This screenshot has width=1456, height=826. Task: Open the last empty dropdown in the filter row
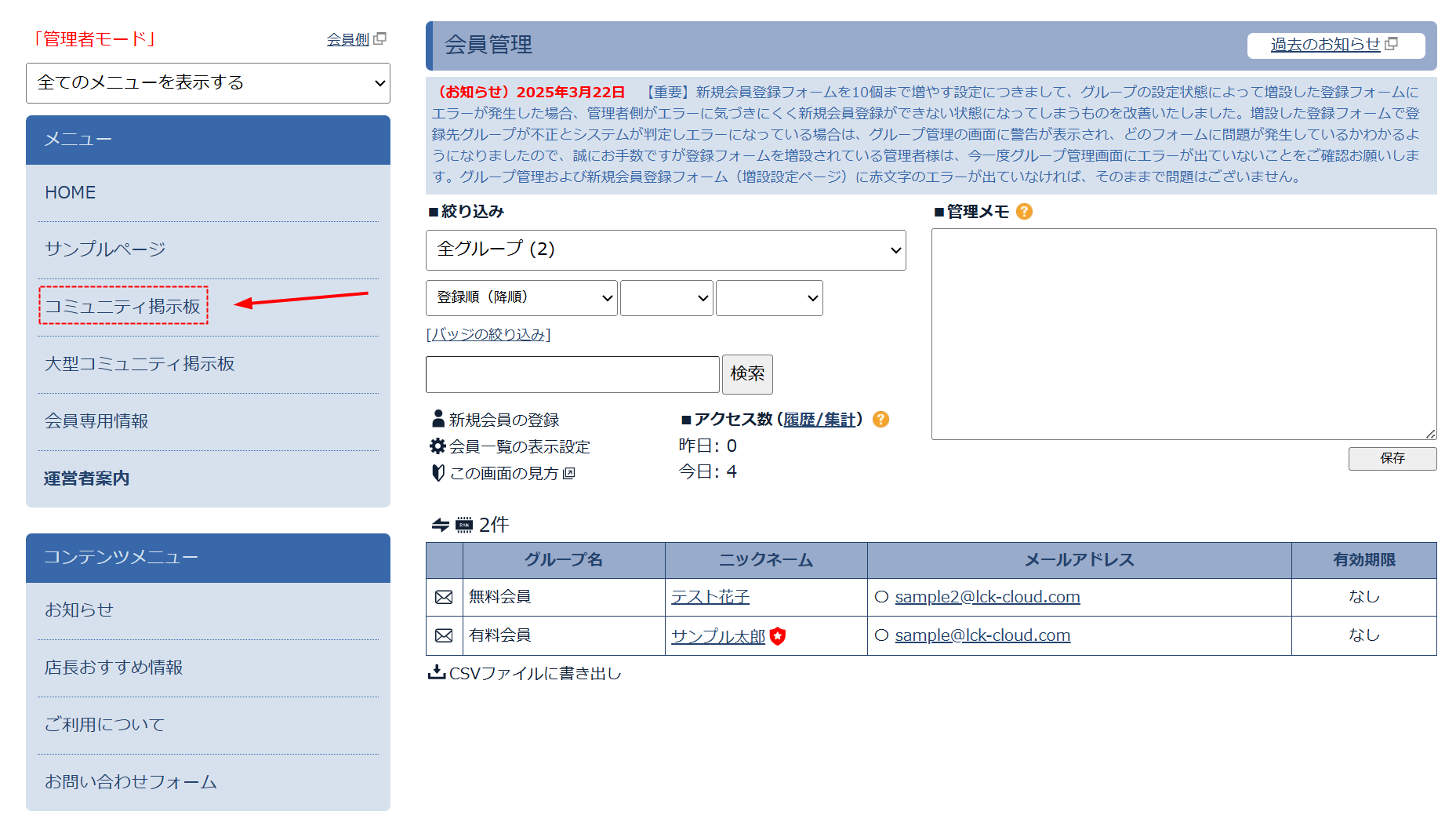(x=769, y=298)
